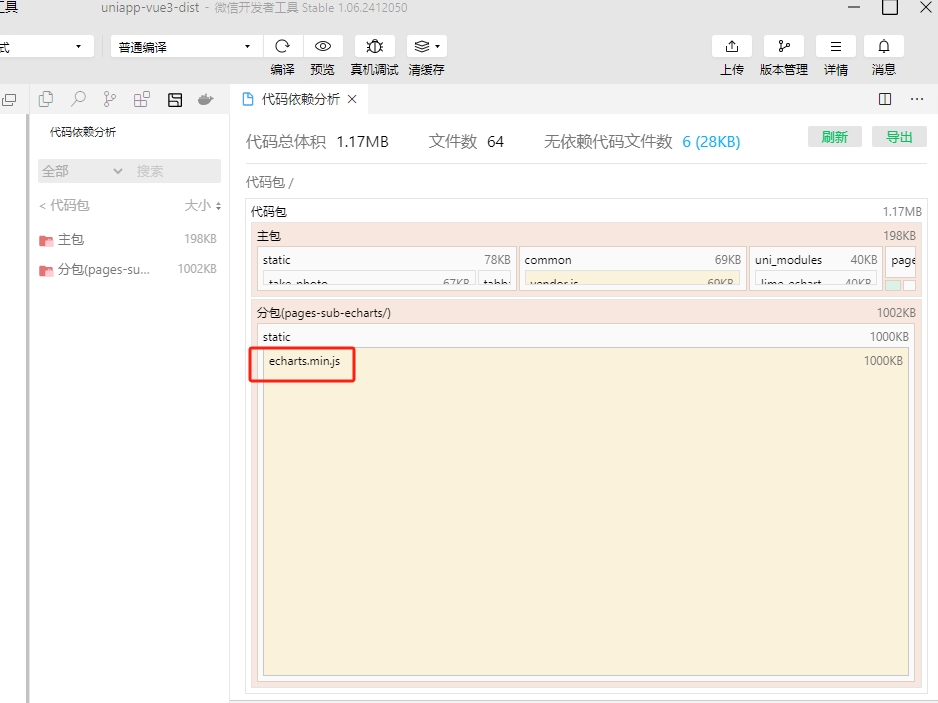Viewport: 938px width, 703px height.
Task: Open 消息 notifications bell icon
Action: point(883,47)
